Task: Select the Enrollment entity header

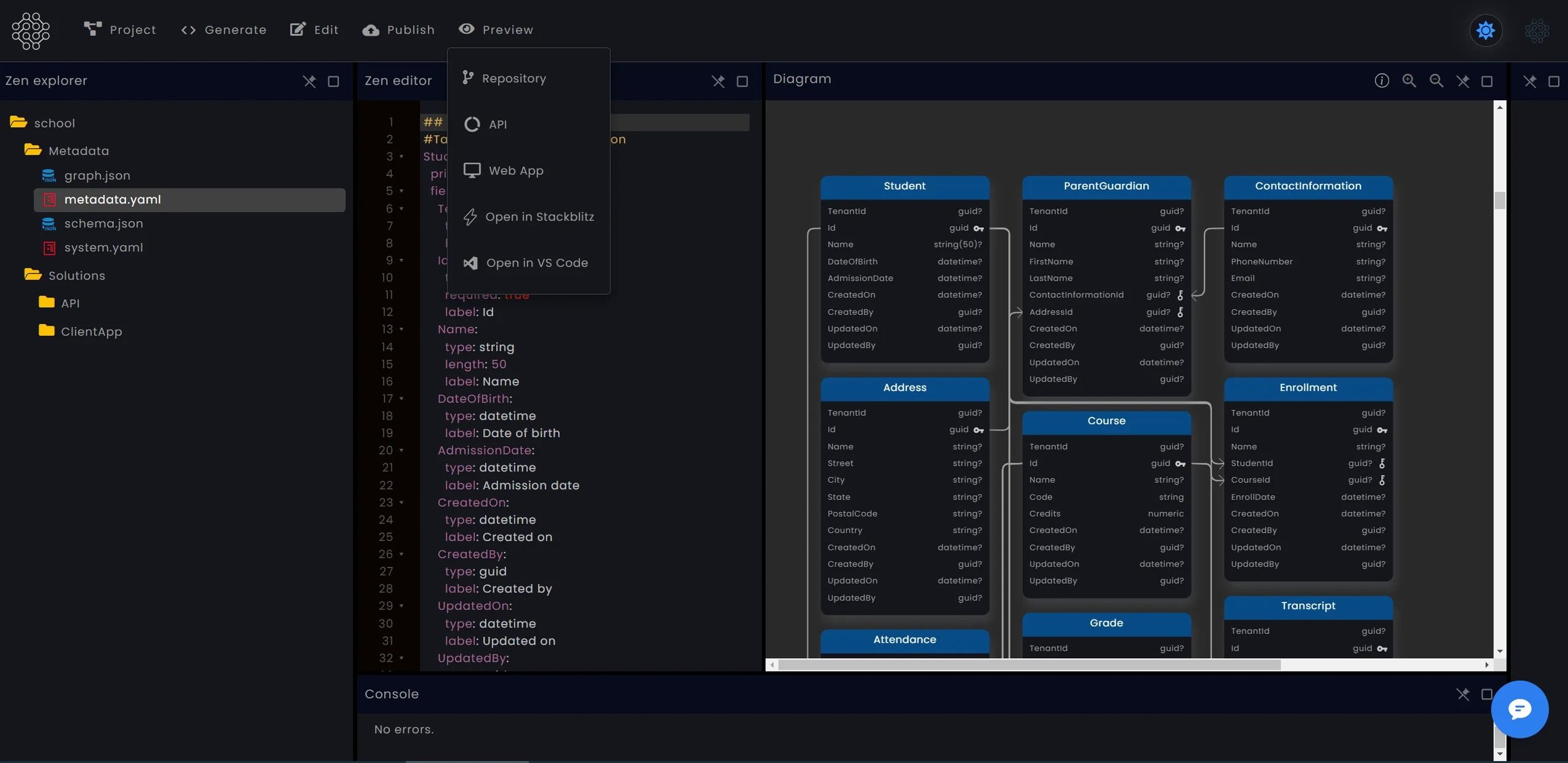Action: point(1308,389)
